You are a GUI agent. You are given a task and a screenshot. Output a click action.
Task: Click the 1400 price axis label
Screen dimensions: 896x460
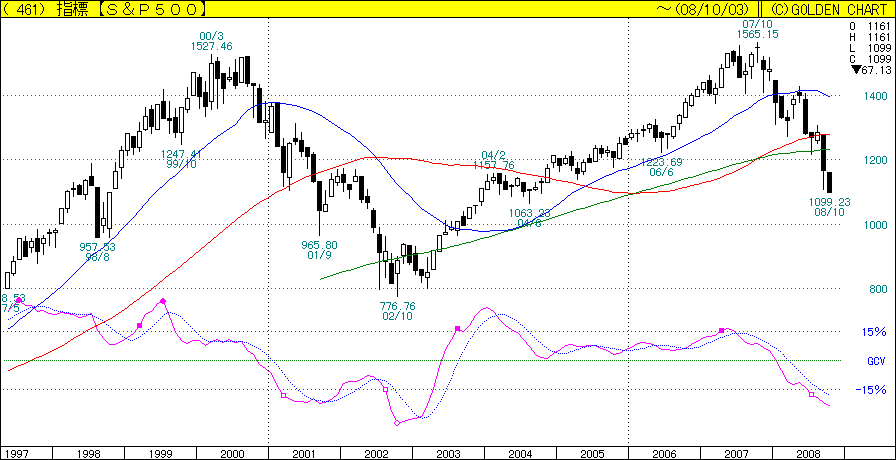click(874, 96)
